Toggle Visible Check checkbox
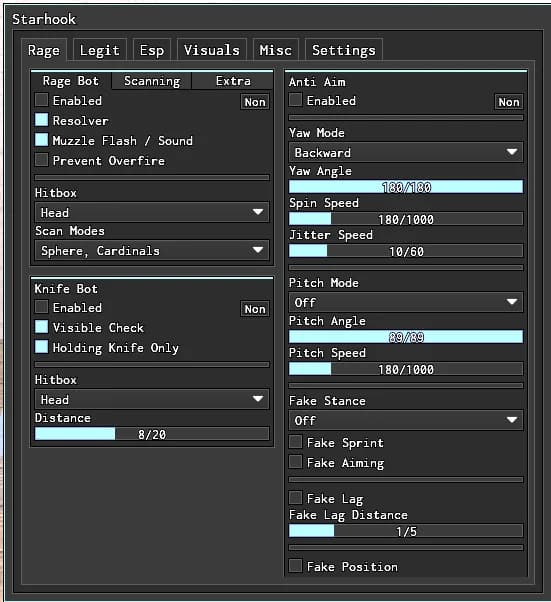551x602 pixels. 41,327
